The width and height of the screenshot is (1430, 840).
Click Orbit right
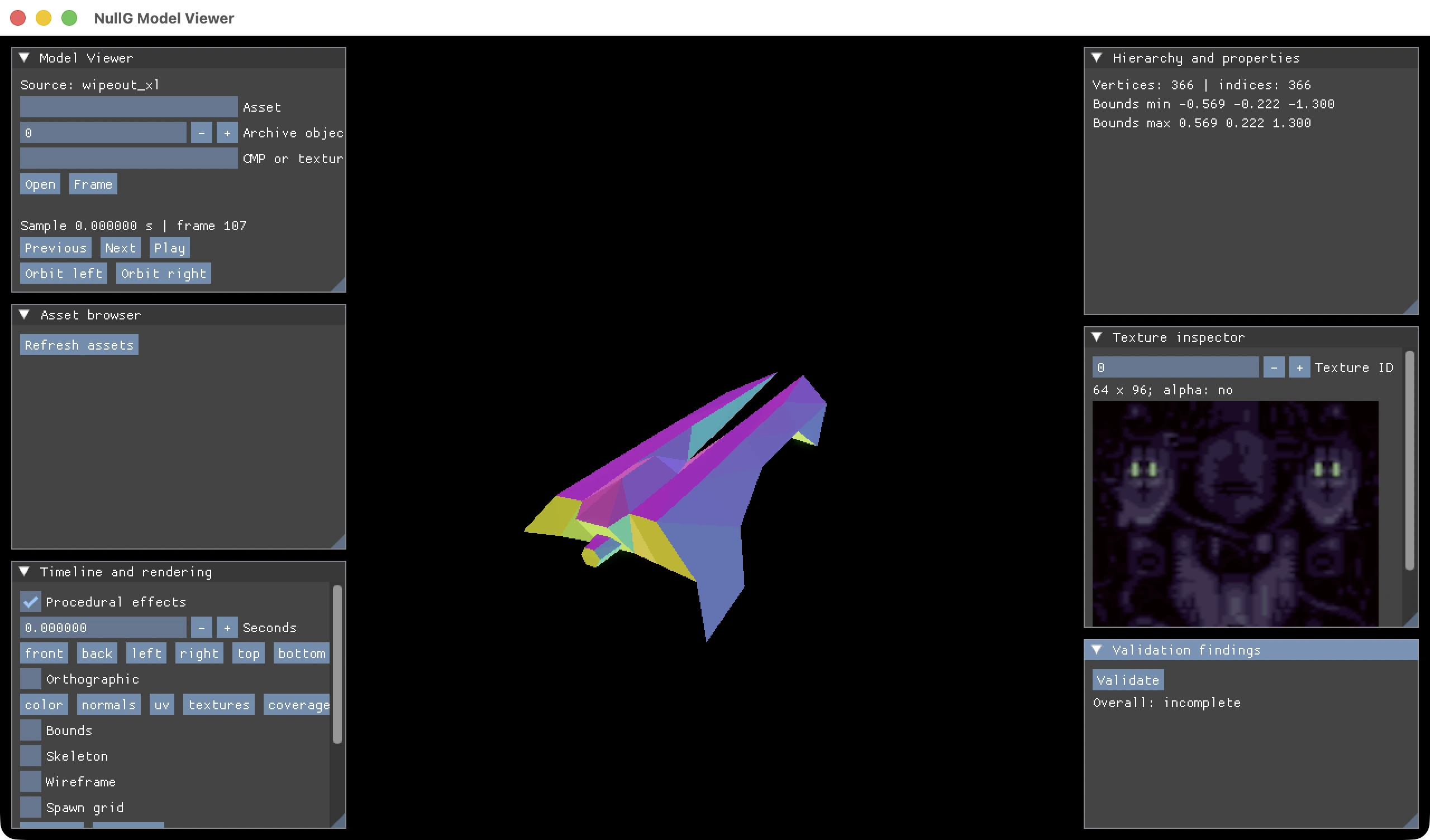point(164,274)
